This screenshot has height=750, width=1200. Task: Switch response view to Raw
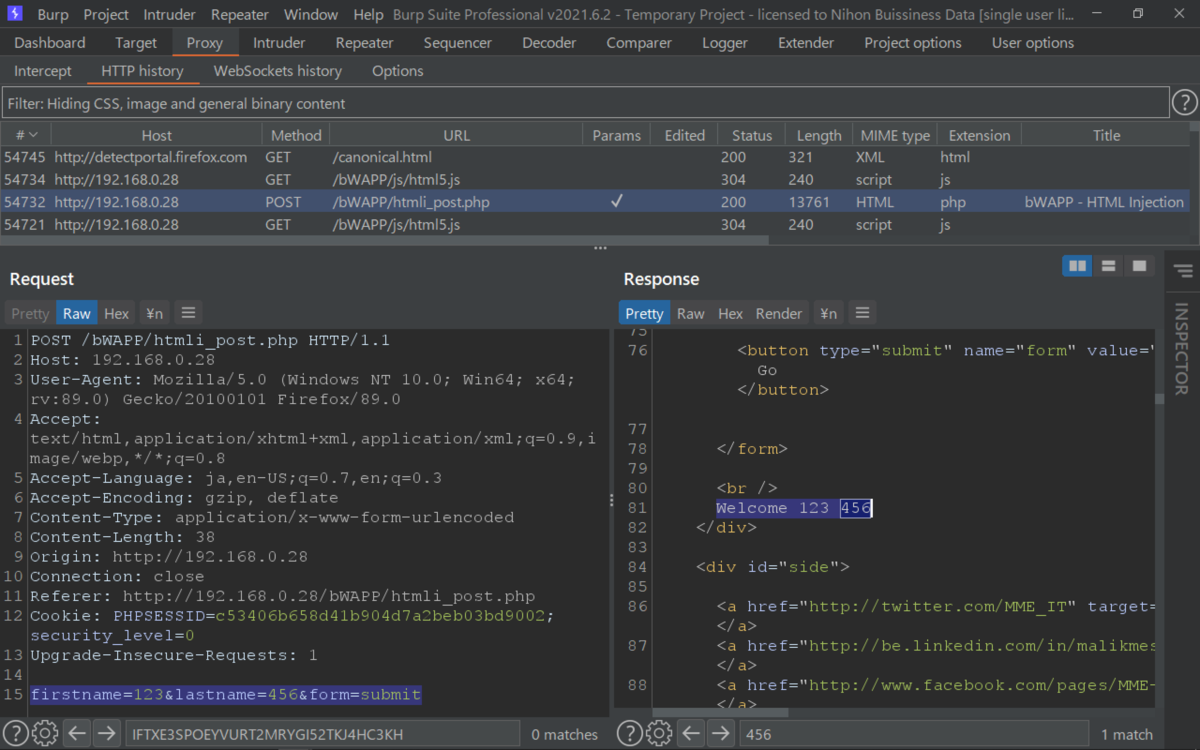(x=691, y=313)
